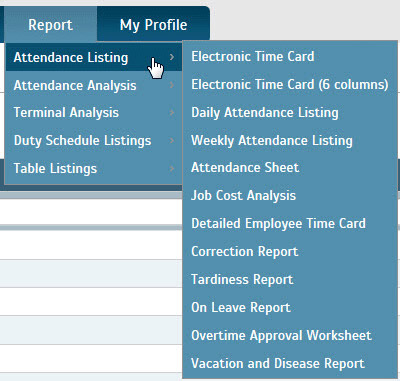Screen dimensions: 400x381
Task: Expand the Table Listings submenu arrow
Action: (x=172, y=168)
